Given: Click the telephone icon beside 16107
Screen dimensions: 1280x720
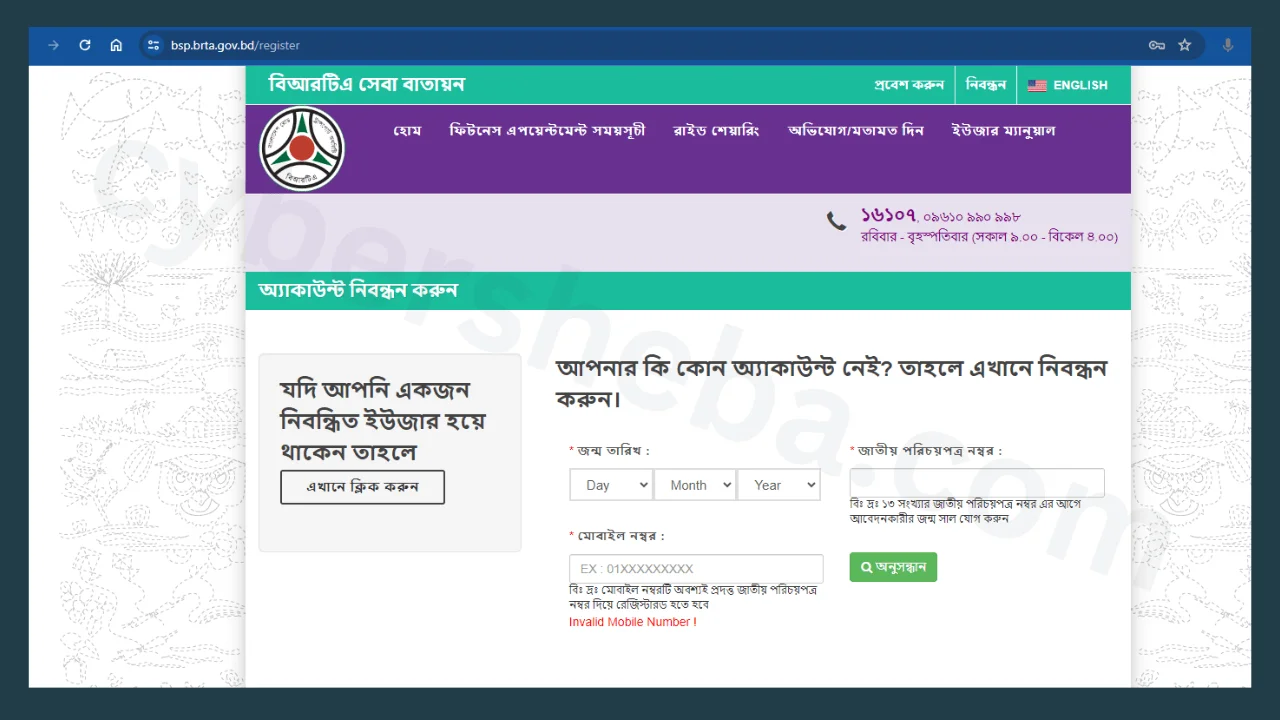Looking at the screenshot, I should [836, 222].
